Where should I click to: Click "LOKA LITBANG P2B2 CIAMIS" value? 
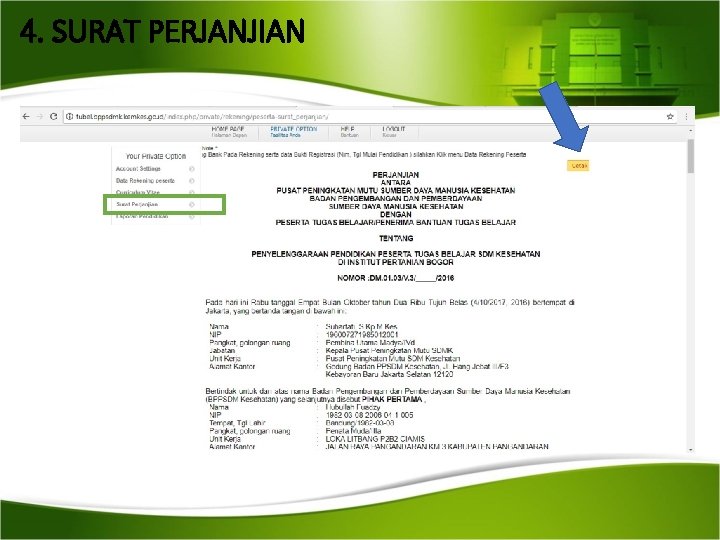pos(375,439)
